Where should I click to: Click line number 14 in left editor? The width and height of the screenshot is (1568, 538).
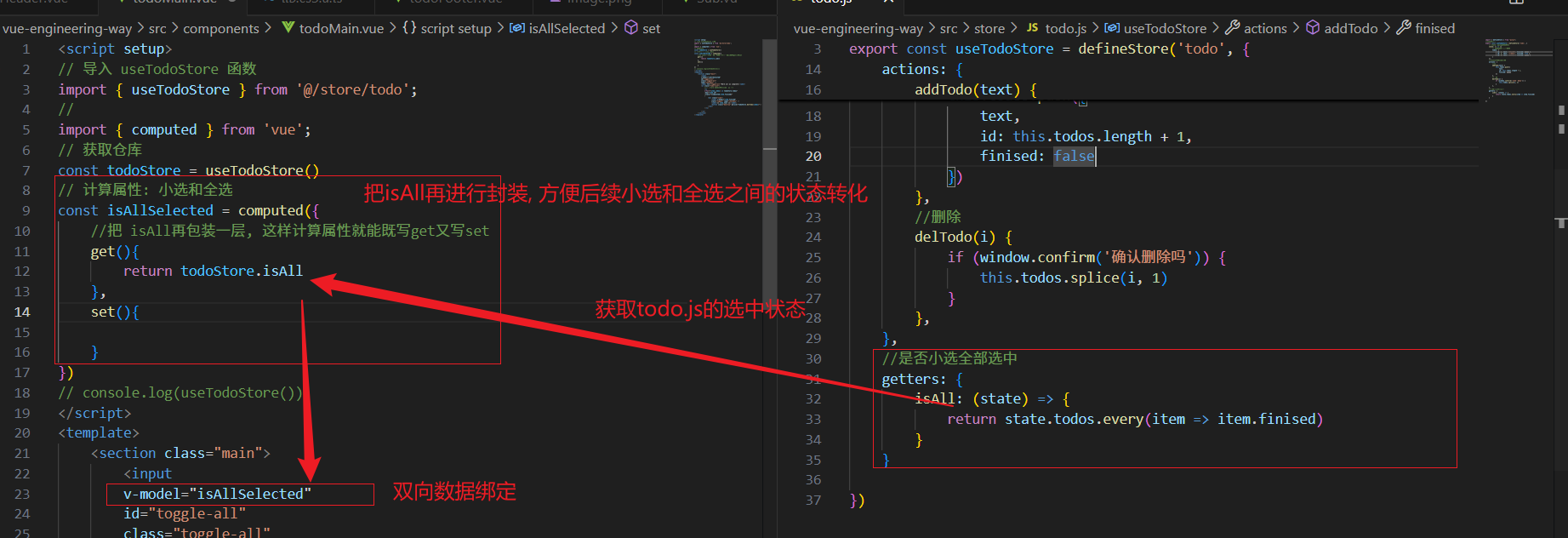pos(22,312)
